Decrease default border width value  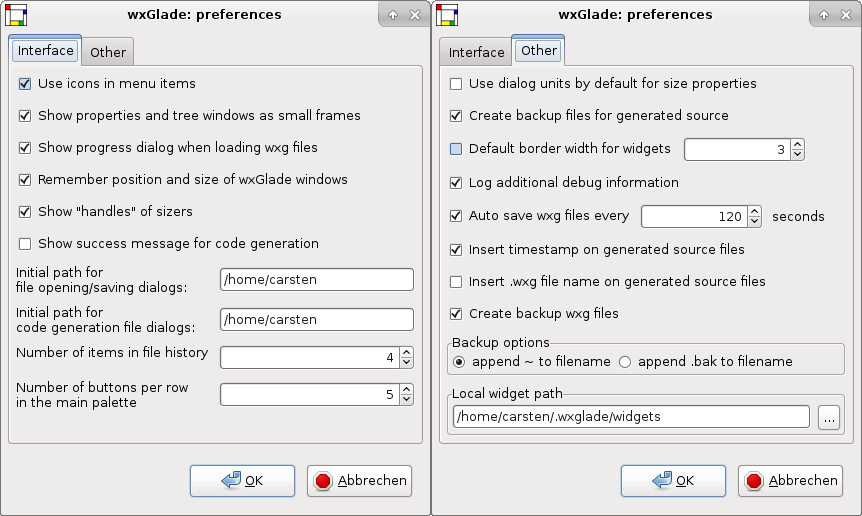[798, 154]
